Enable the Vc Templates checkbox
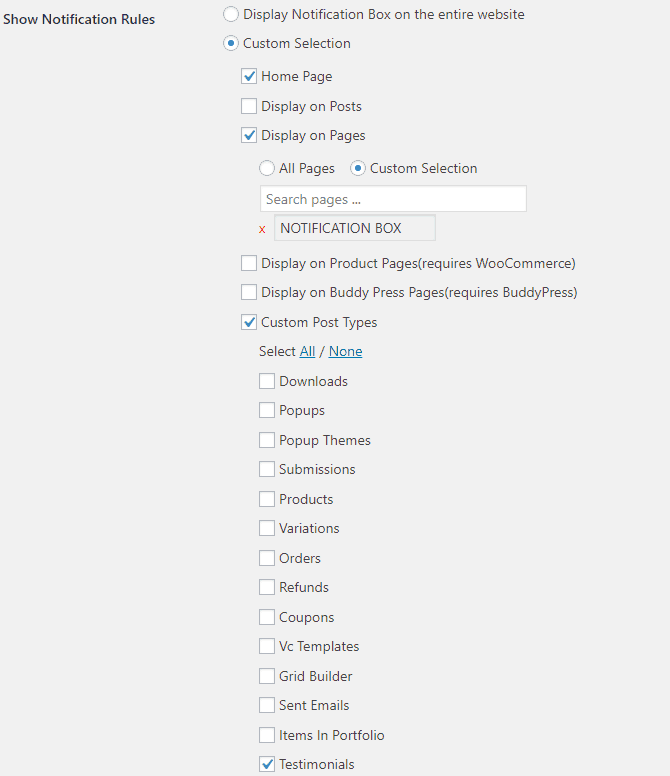 coord(267,646)
